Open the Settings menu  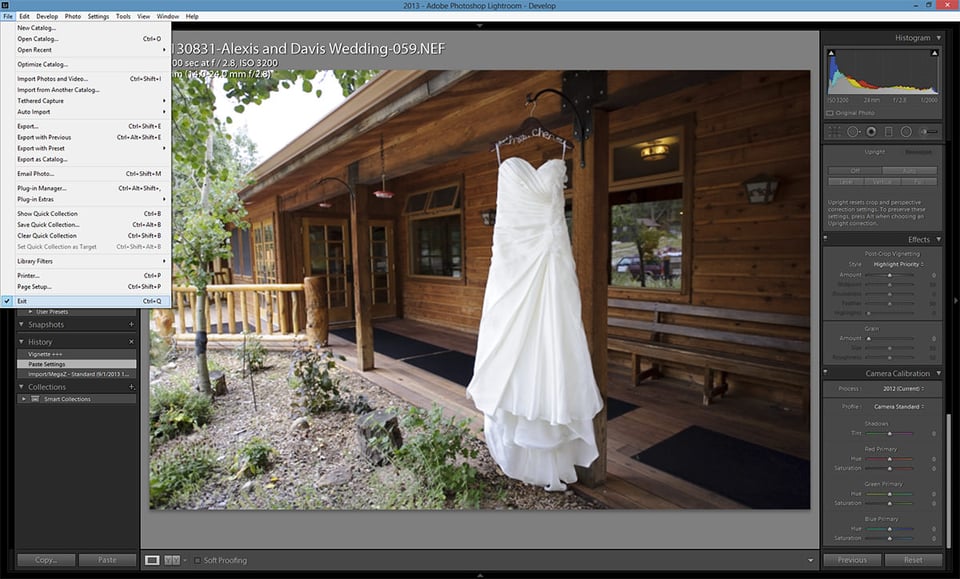pos(98,16)
